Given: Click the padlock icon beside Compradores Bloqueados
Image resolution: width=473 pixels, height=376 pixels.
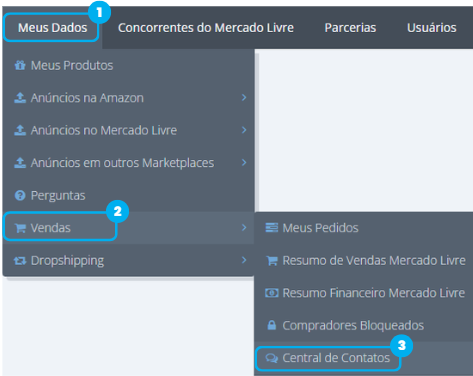Looking at the screenshot, I should [272, 325].
